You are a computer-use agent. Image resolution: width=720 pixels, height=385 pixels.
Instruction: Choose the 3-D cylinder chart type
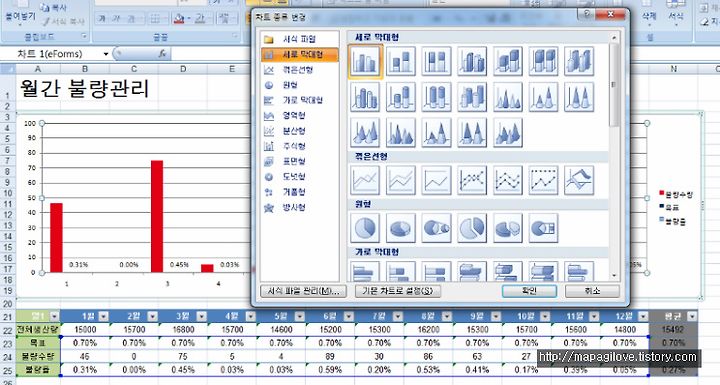coord(472,97)
